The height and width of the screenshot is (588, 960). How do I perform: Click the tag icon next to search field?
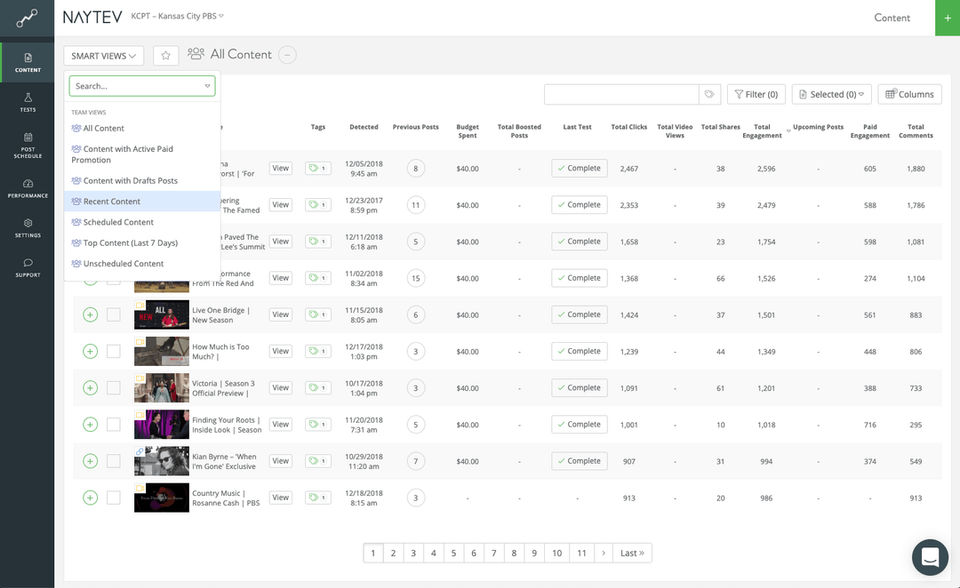710,94
